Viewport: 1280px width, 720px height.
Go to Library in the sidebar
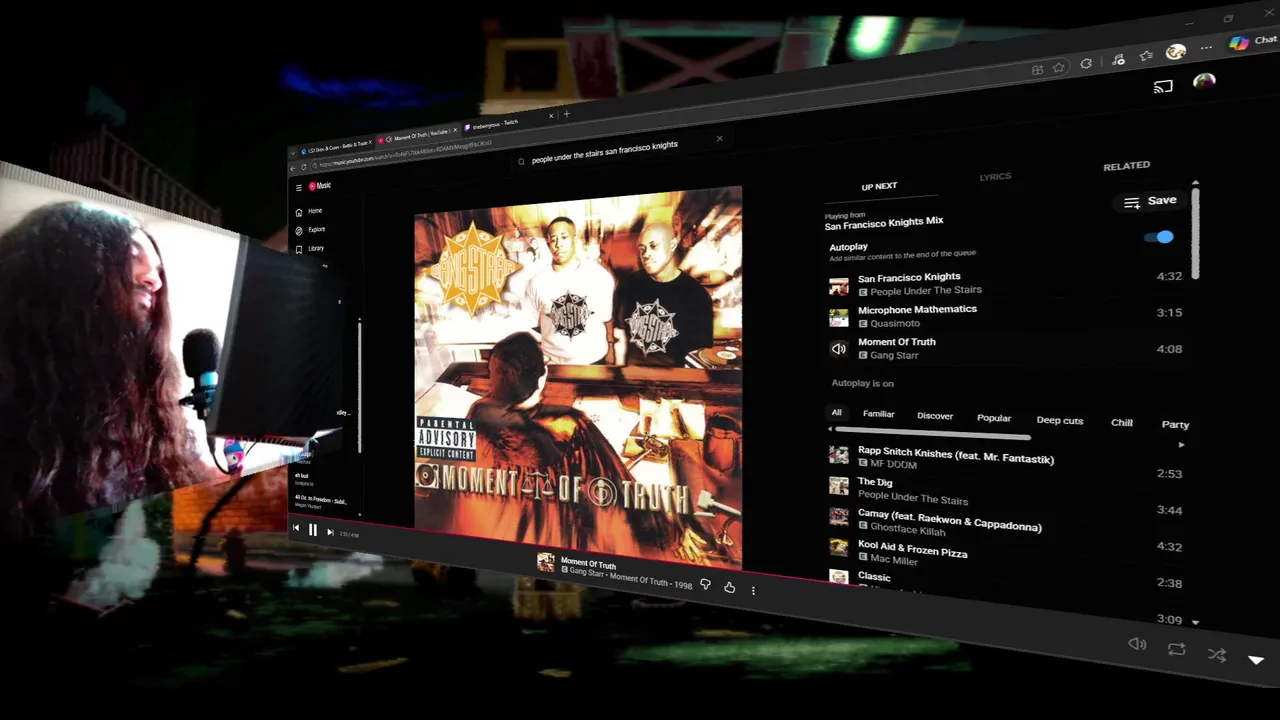(310, 248)
